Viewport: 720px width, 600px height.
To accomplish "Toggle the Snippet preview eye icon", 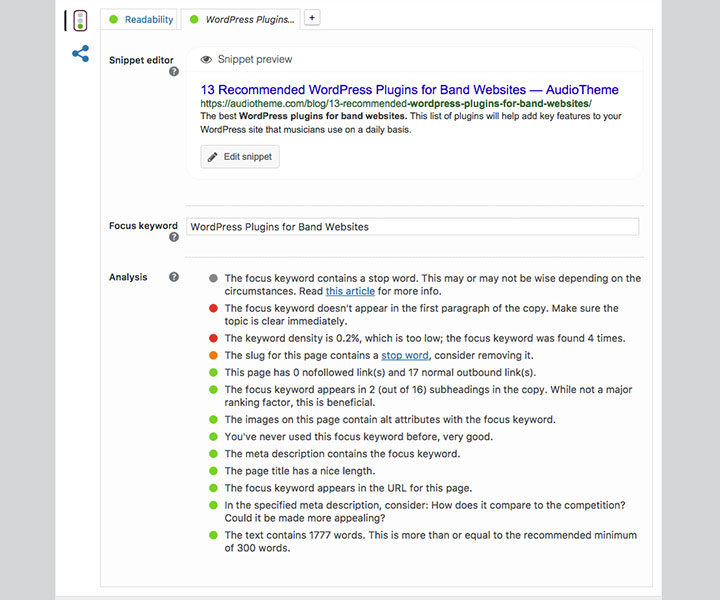I will 206,60.
